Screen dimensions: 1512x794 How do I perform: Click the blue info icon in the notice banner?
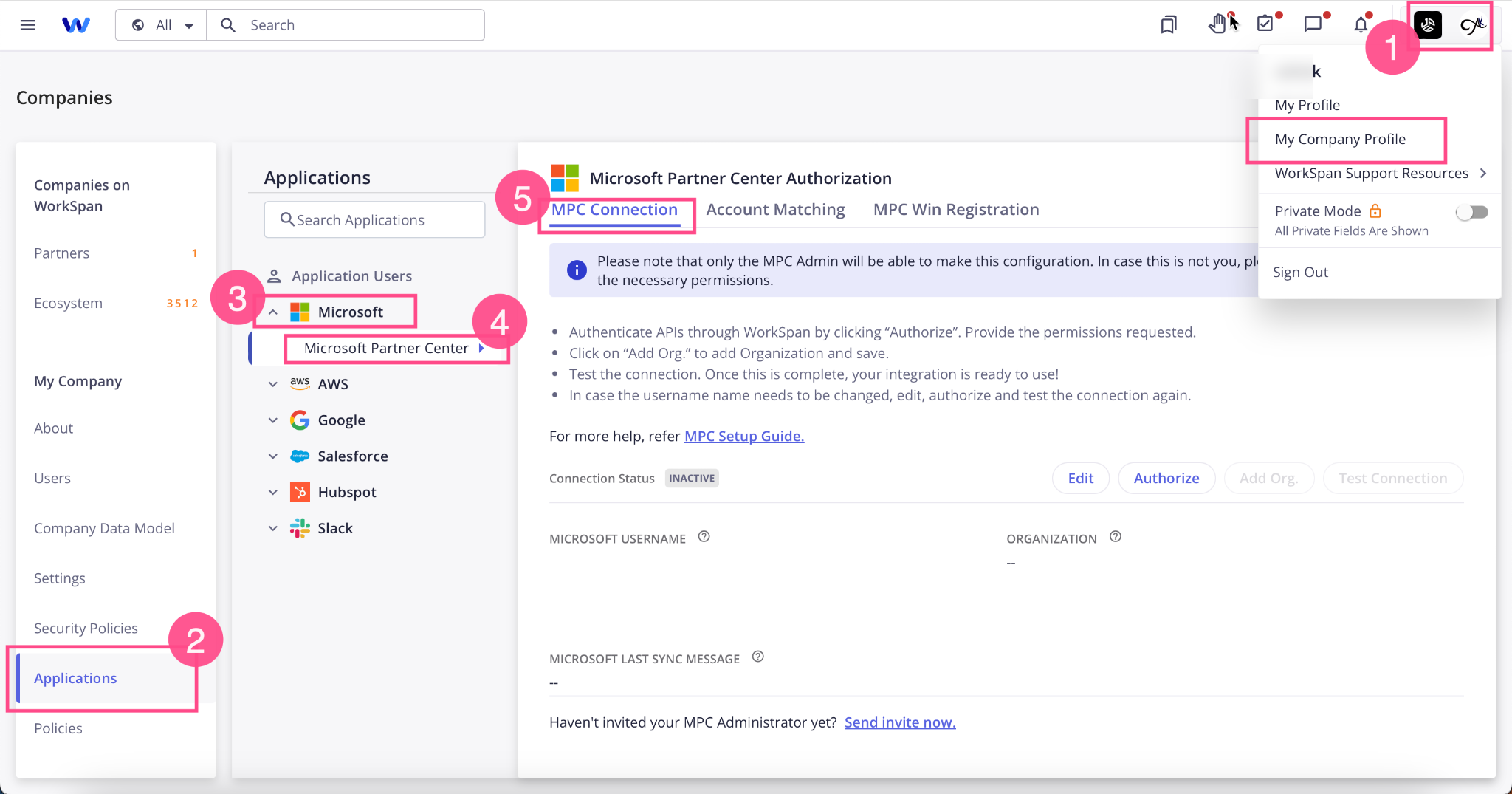click(577, 270)
